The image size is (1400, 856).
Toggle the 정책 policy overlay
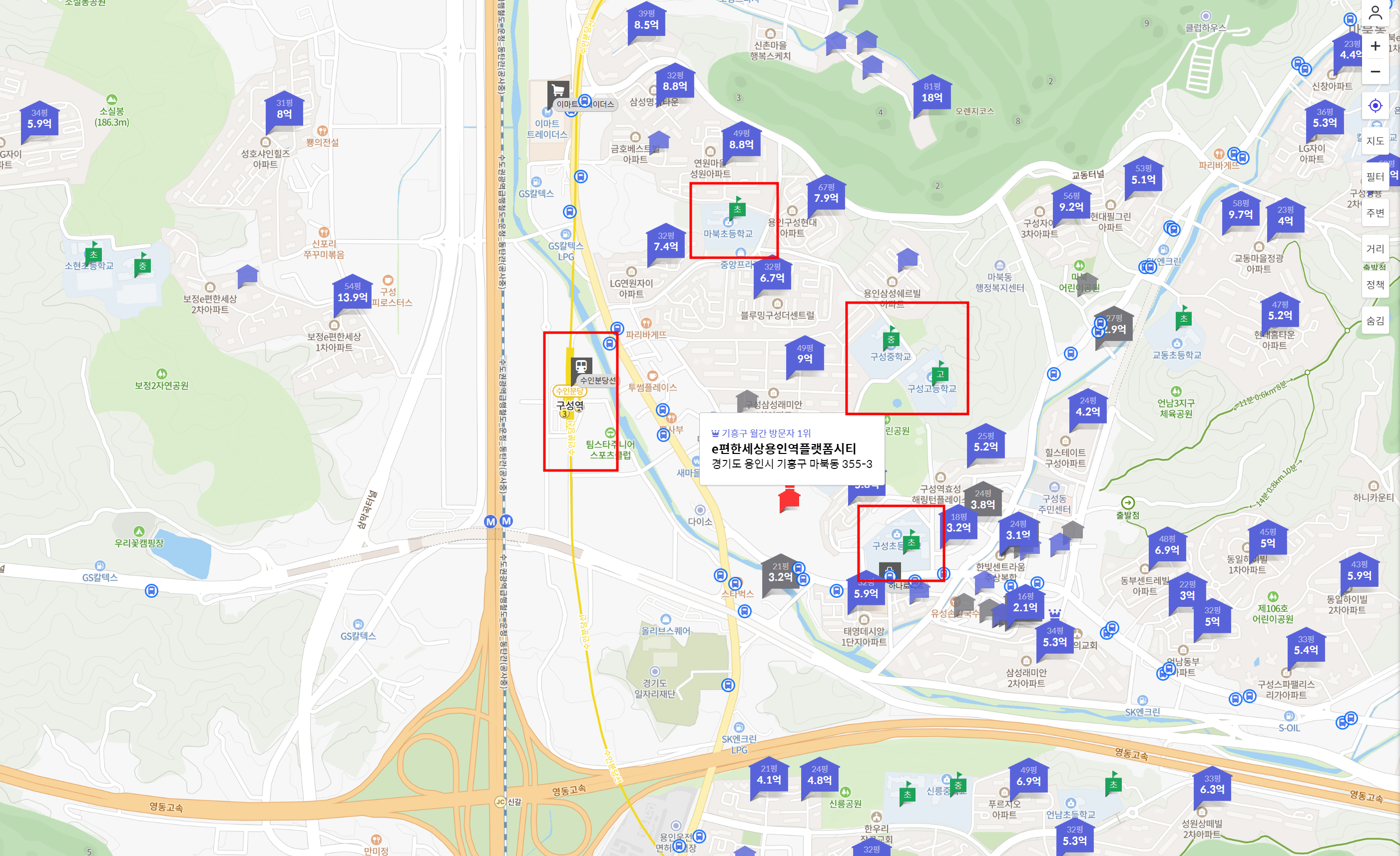[x=1375, y=285]
